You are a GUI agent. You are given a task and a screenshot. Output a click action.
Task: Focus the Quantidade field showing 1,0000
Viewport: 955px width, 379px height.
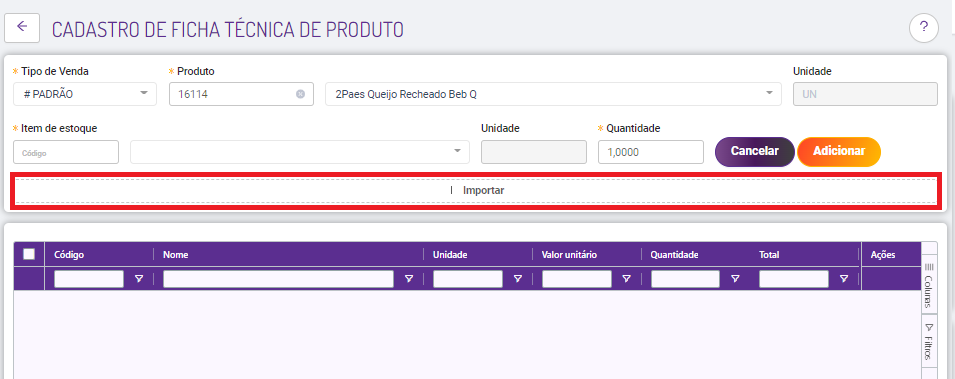(x=650, y=152)
